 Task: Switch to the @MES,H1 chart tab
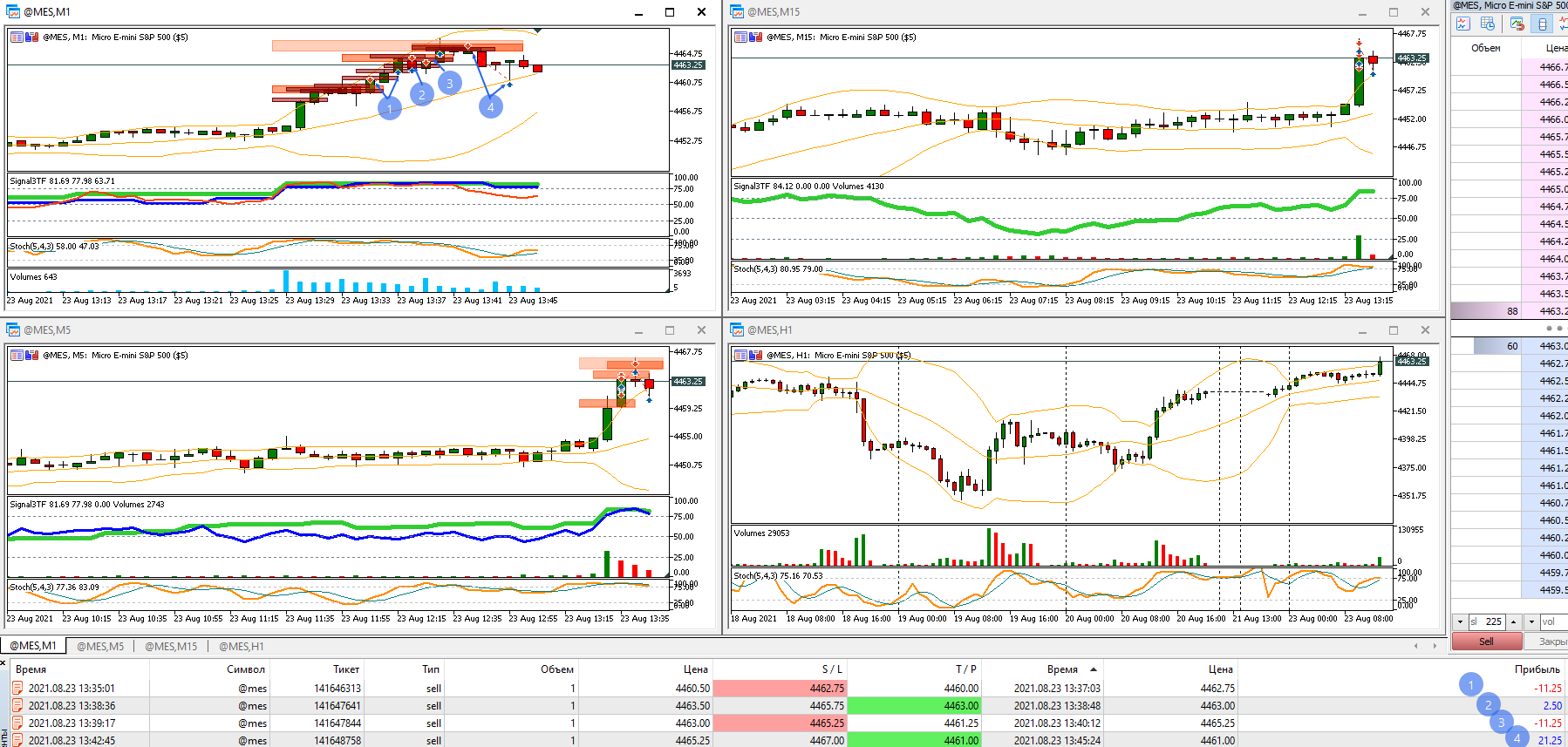(241, 646)
